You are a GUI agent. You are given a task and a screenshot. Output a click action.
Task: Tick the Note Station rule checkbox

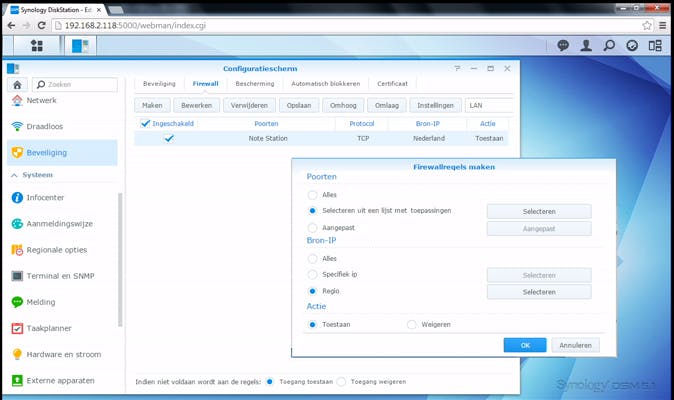169,139
